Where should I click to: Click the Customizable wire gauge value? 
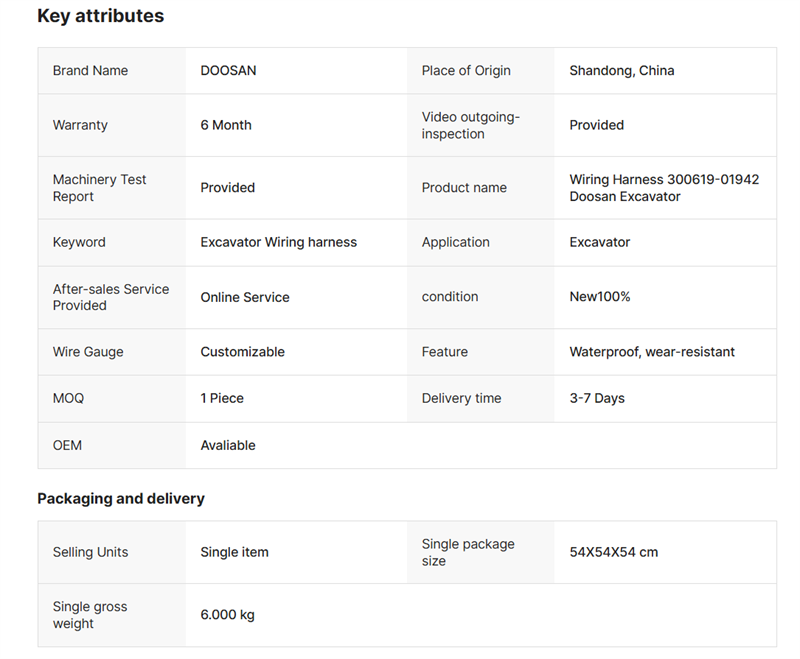tap(242, 352)
